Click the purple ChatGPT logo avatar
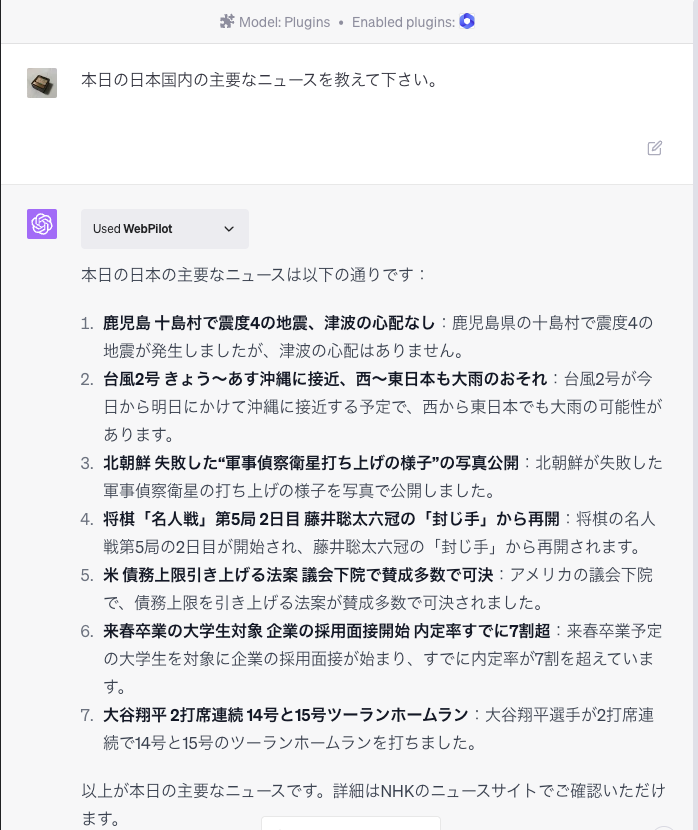 (42, 224)
